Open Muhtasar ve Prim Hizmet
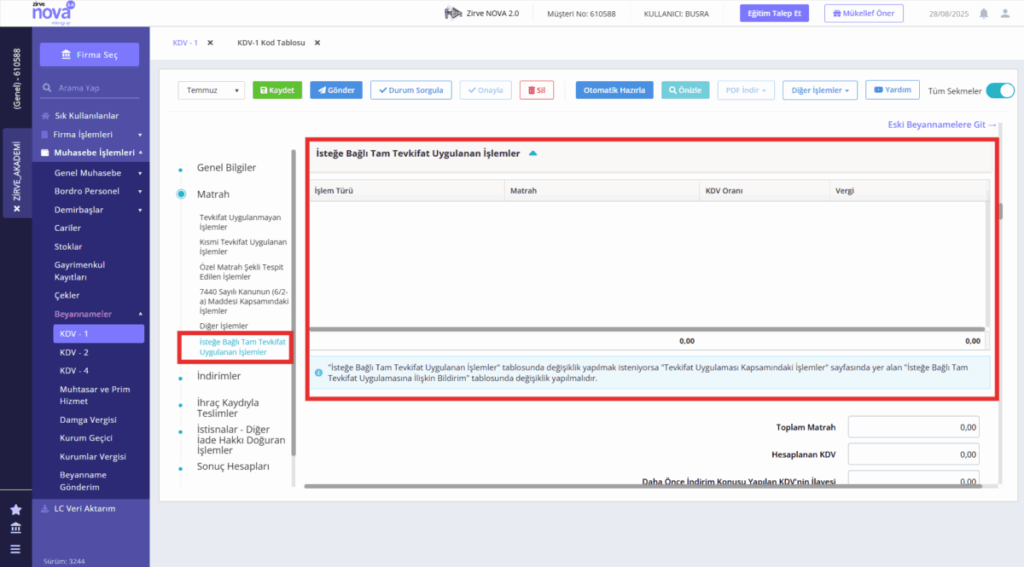 pyautogui.click(x=95, y=395)
